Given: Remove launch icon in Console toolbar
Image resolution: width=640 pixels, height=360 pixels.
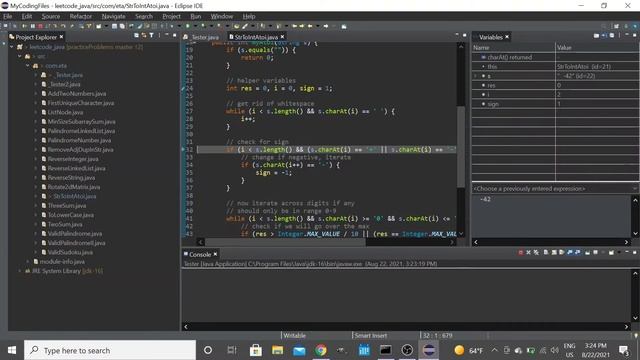Looking at the screenshot, I should click(x=528, y=253).
